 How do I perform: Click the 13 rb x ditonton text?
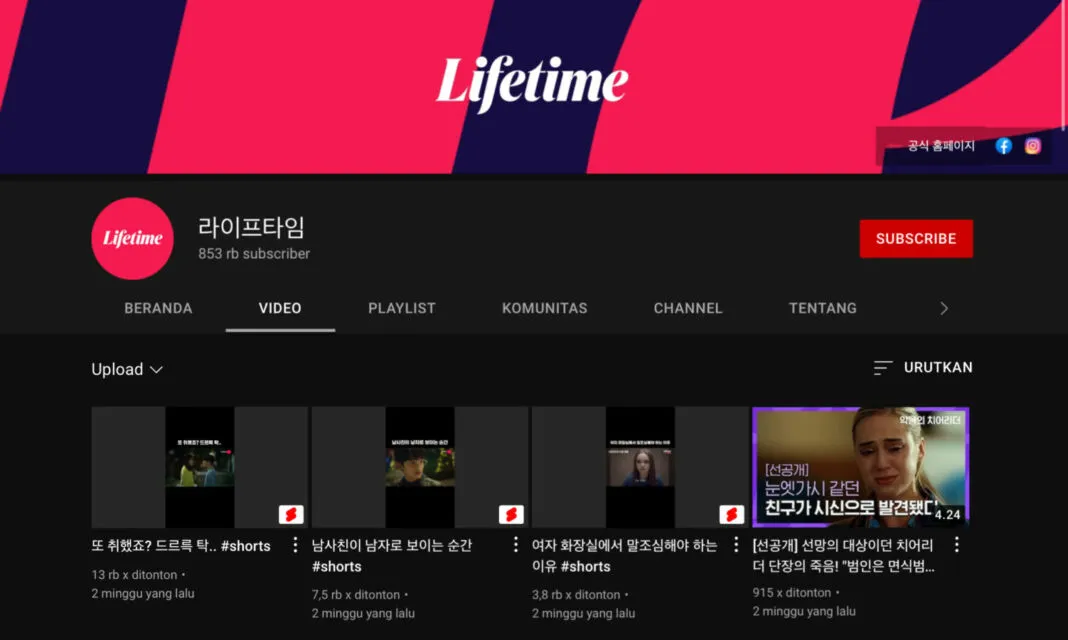point(134,575)
